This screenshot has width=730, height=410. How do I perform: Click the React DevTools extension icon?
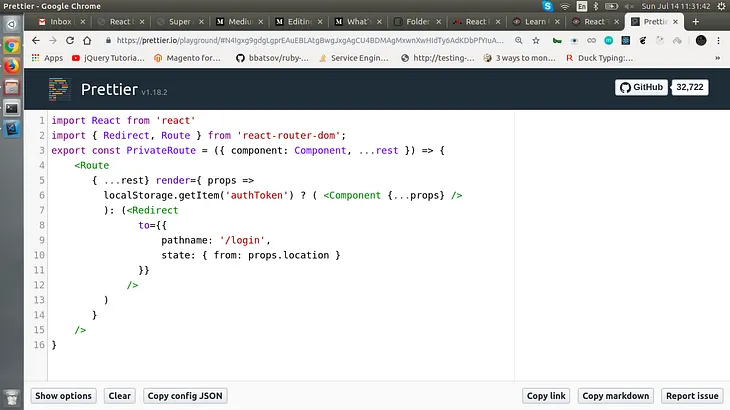click(626, 40)
